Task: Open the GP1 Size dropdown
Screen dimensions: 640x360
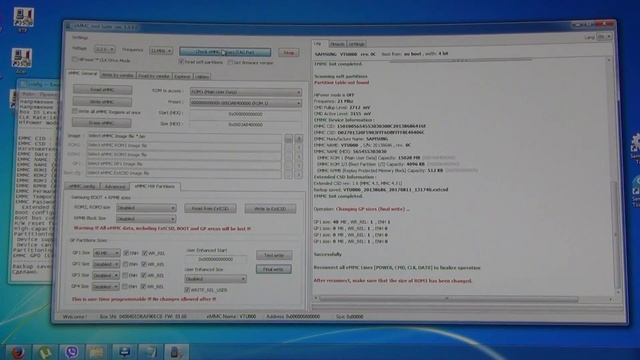Action: click(x=107, y=253)
